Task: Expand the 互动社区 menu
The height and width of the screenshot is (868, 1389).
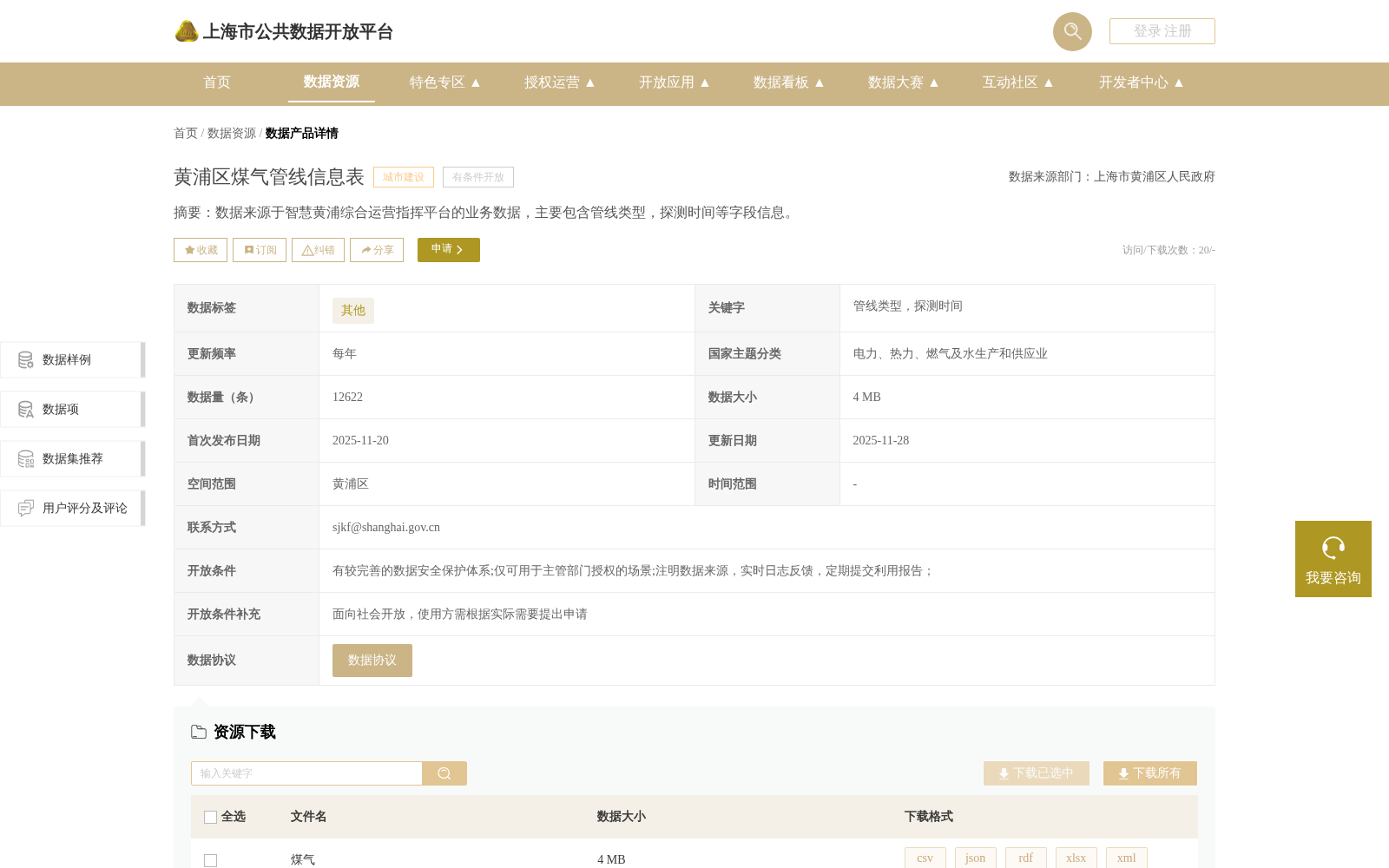Action: click(1017, 82)
